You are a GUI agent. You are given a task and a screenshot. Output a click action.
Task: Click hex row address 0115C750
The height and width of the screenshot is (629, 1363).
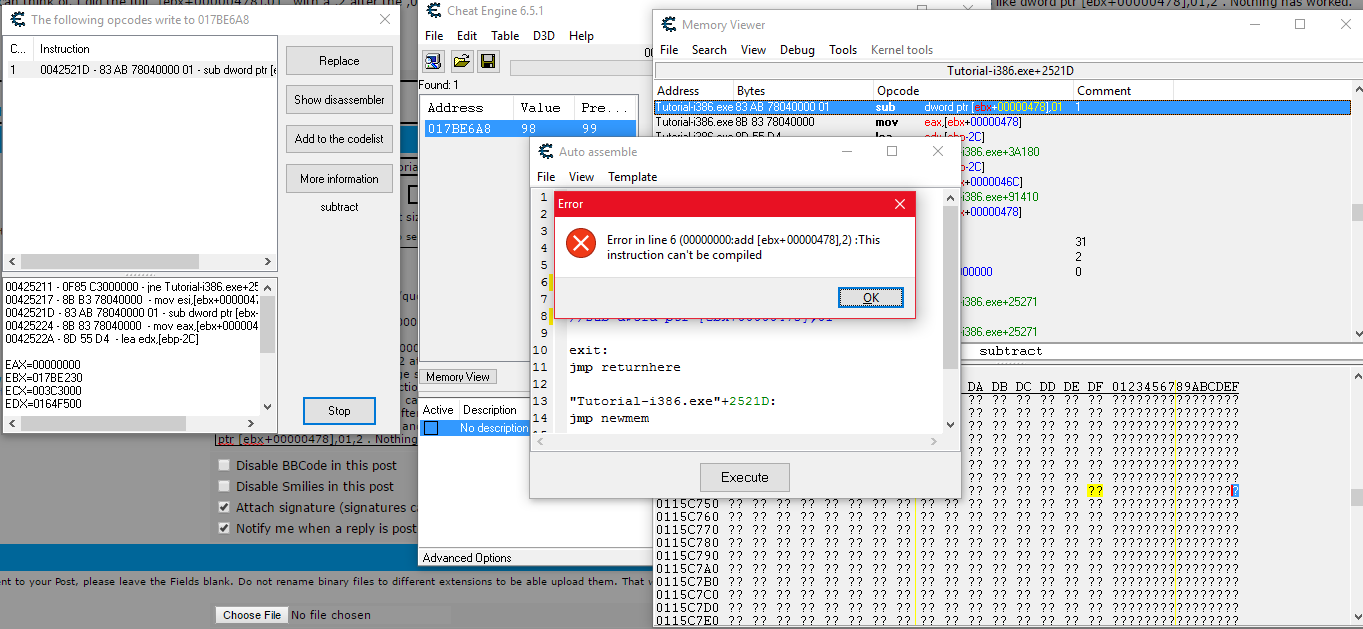(x=687, y=503)
